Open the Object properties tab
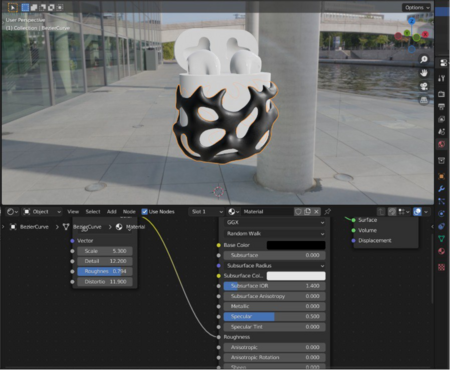 (442, 176)
